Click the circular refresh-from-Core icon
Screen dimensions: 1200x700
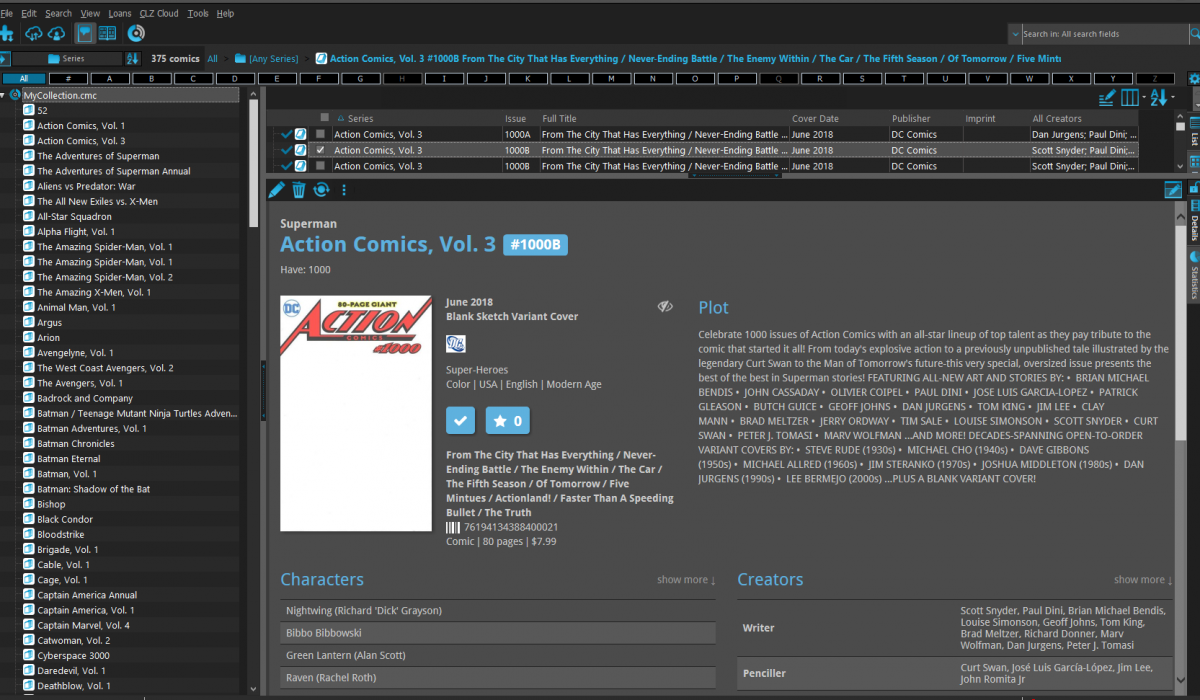(x=321, y=189)
